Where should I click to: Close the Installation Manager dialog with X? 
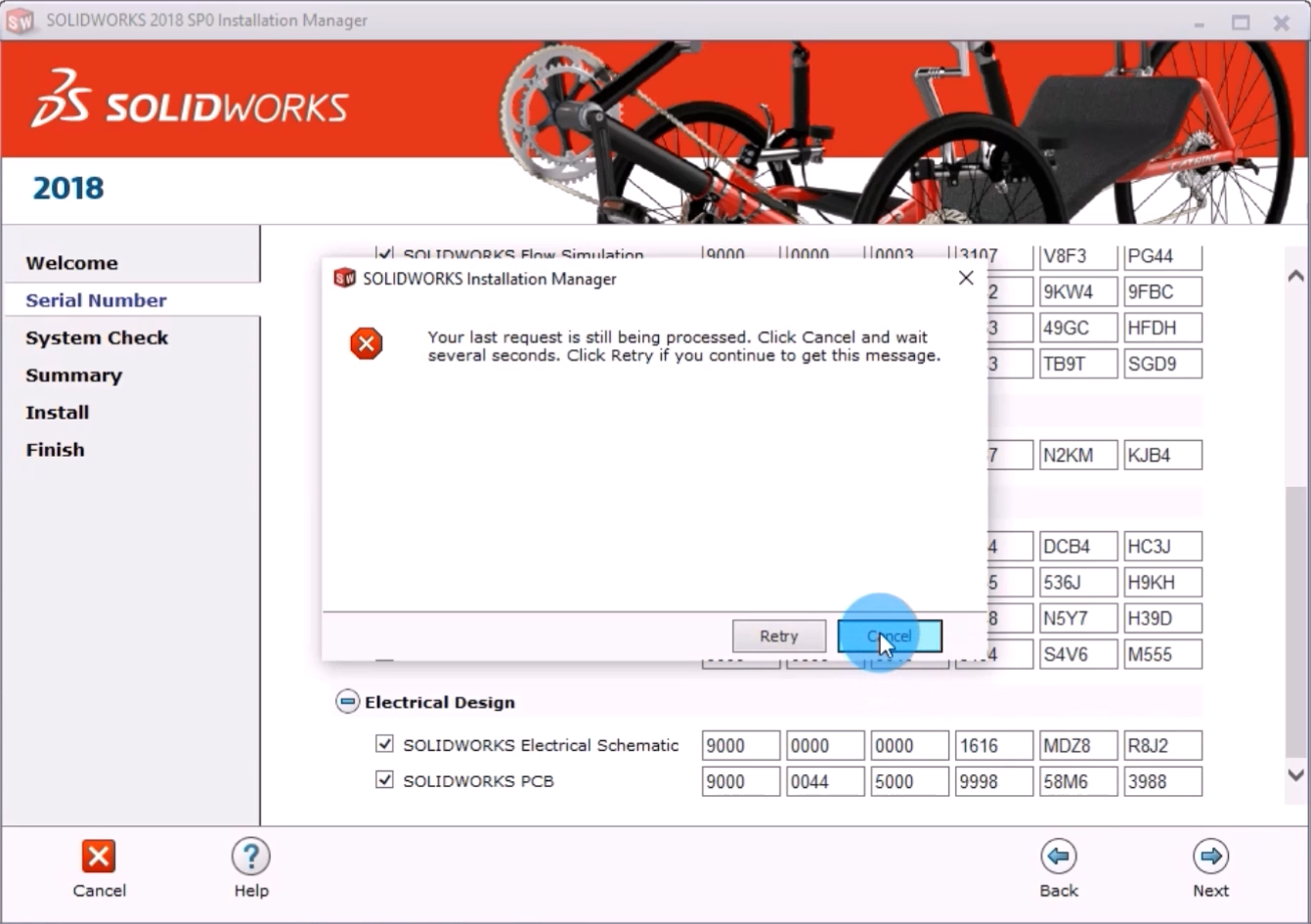[x=966, y=279]
